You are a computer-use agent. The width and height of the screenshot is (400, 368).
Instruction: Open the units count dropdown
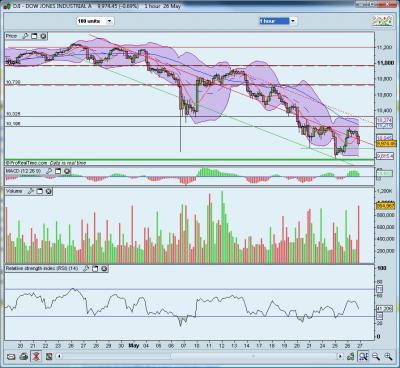click(109, 21)
